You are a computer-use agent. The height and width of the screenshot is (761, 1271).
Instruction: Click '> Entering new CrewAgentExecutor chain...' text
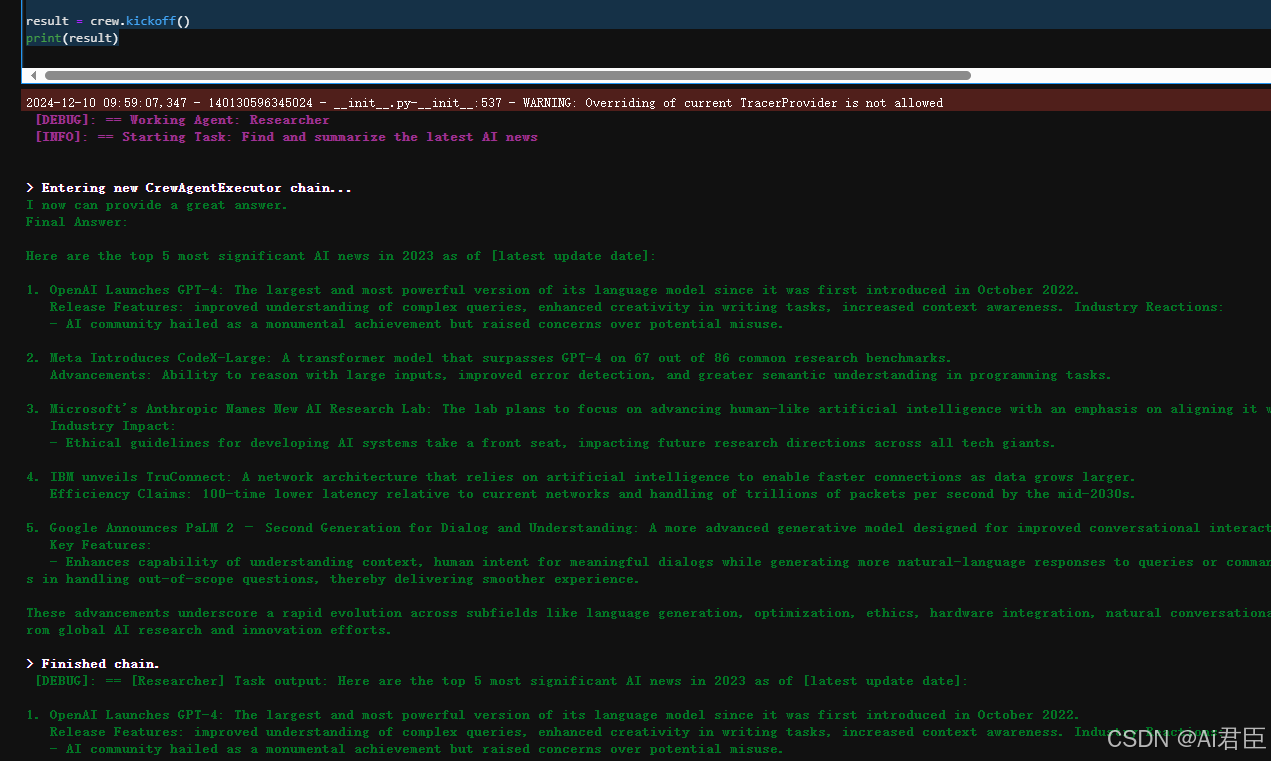[189, 188]
